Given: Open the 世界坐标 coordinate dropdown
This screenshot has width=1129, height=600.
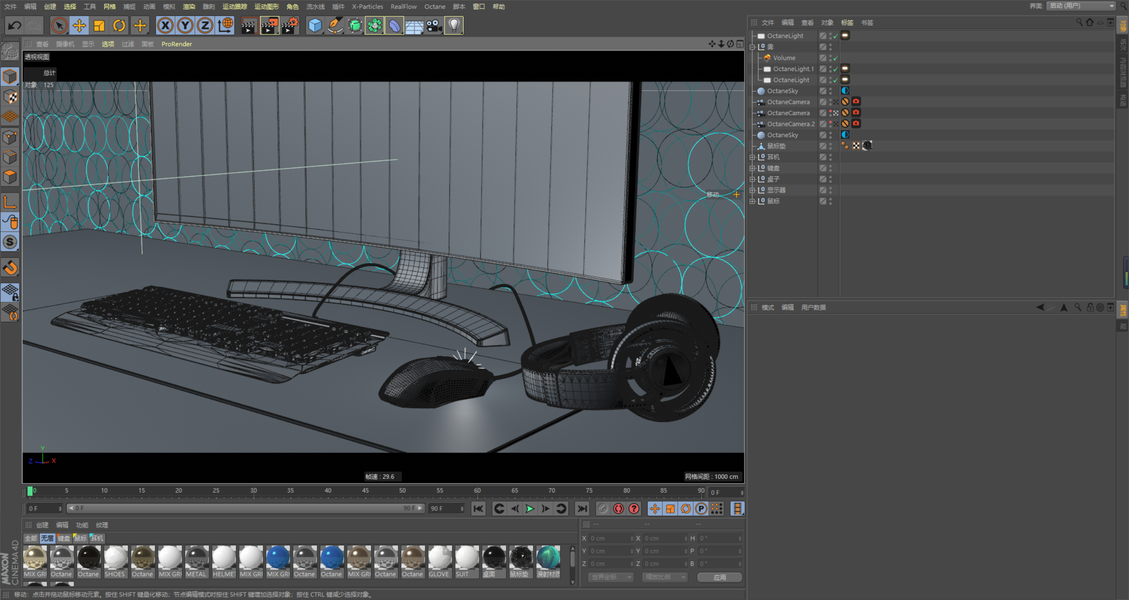Looking at the screenshot, I should (x=611, y=577).
